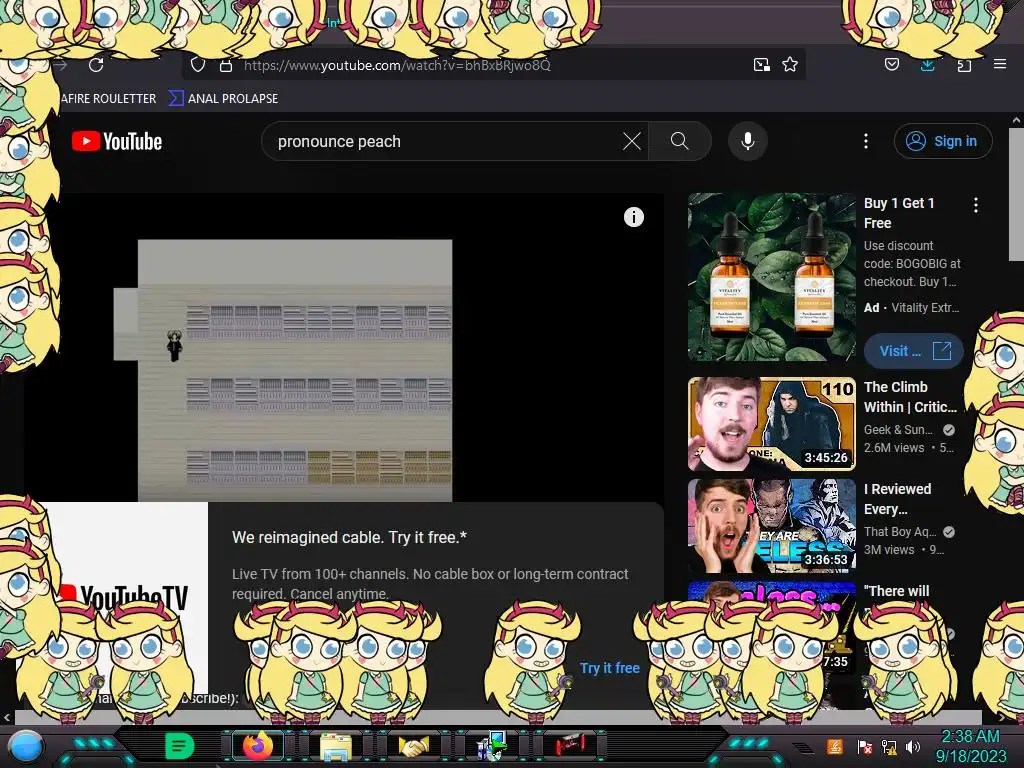Switch to Firefox in the taskbar
Viewport: 1024px width, 768px height.
258,746
